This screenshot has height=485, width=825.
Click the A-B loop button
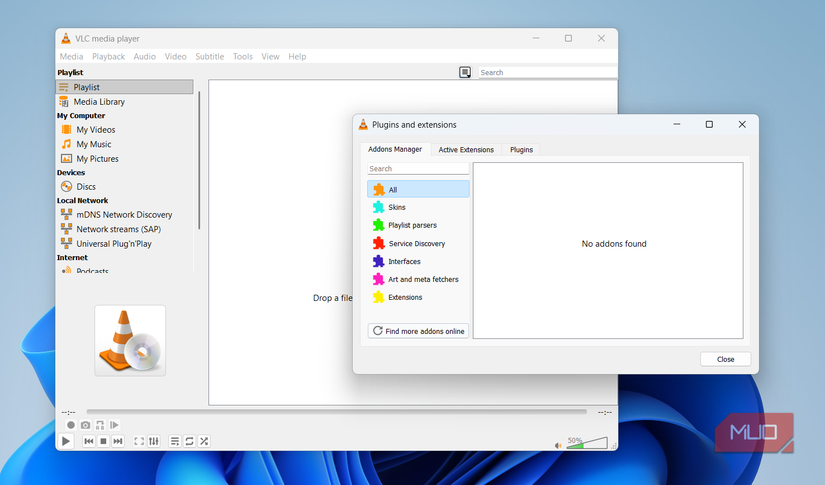coord(100,425)
